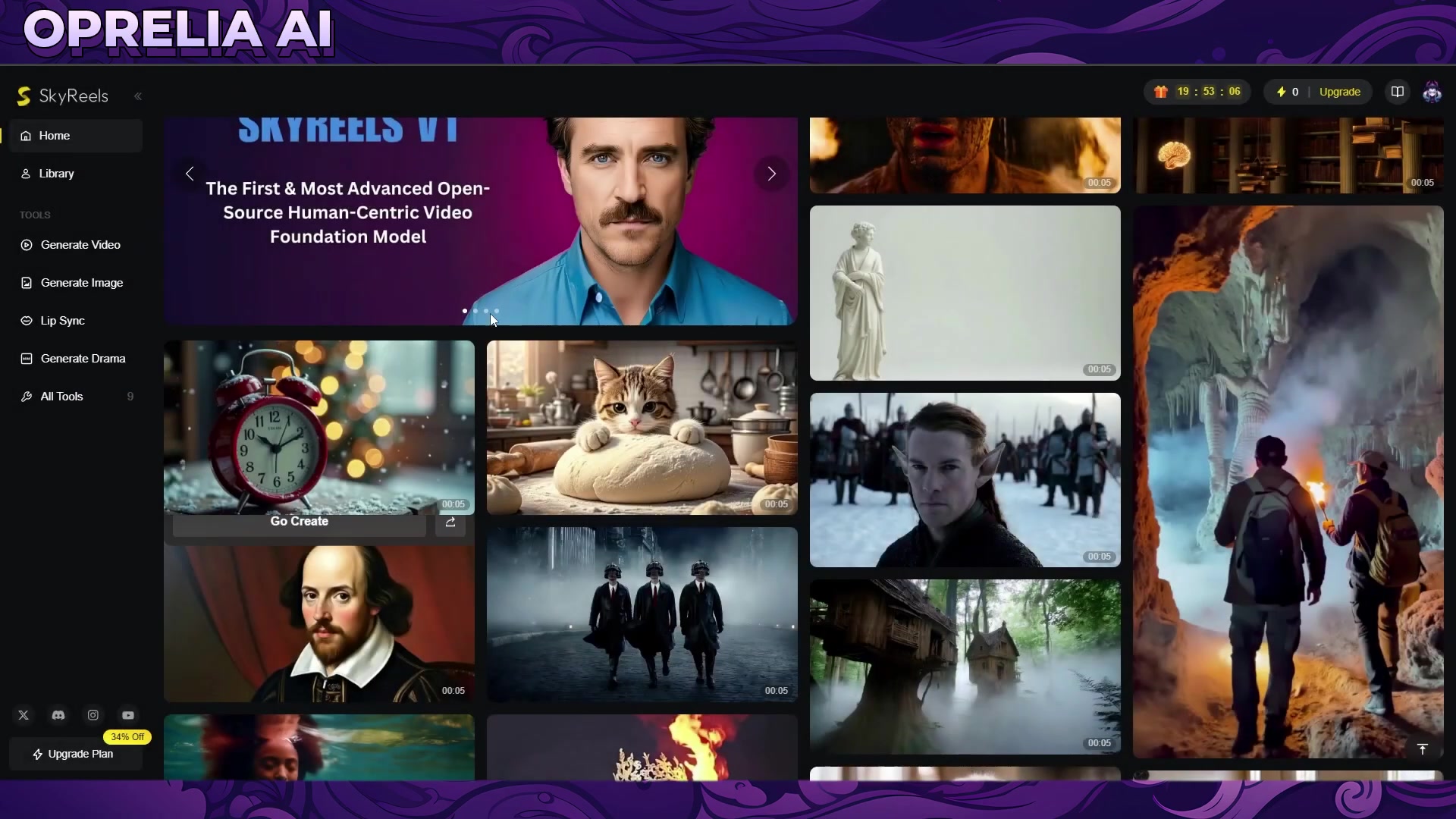Click the scroll-to-top arrow icon

(1423, 749)
